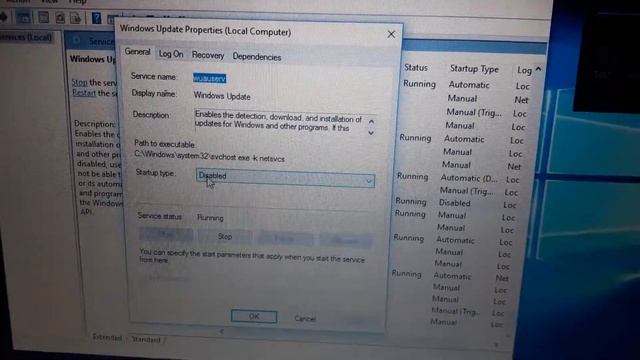Toggle the show/hide console tree toolbar icon
The width and height of the screenshot is (640, 360).
[24, 18]
